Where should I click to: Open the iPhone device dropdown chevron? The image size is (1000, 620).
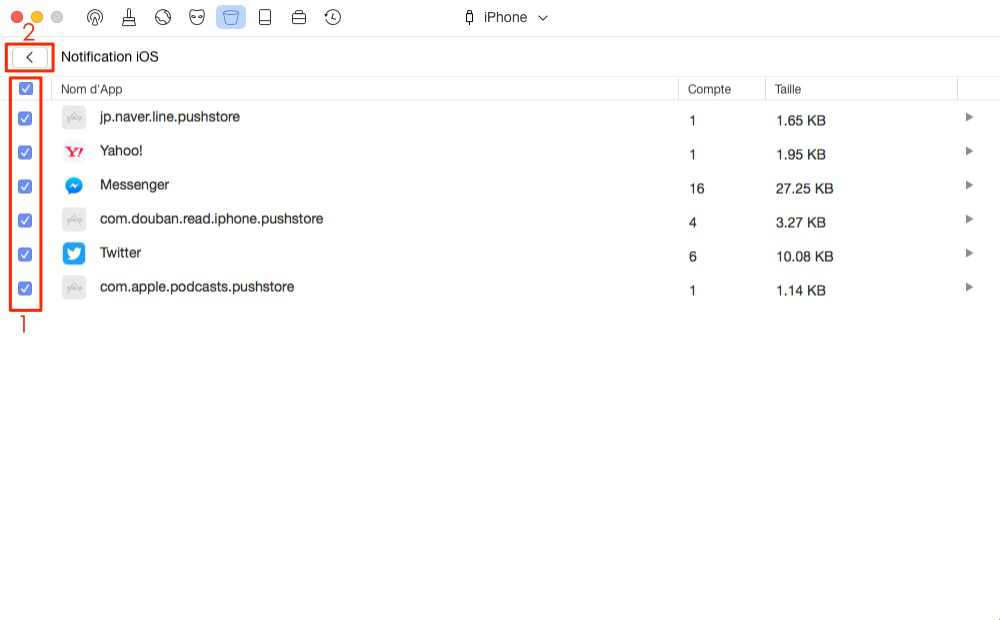point(543,18)
